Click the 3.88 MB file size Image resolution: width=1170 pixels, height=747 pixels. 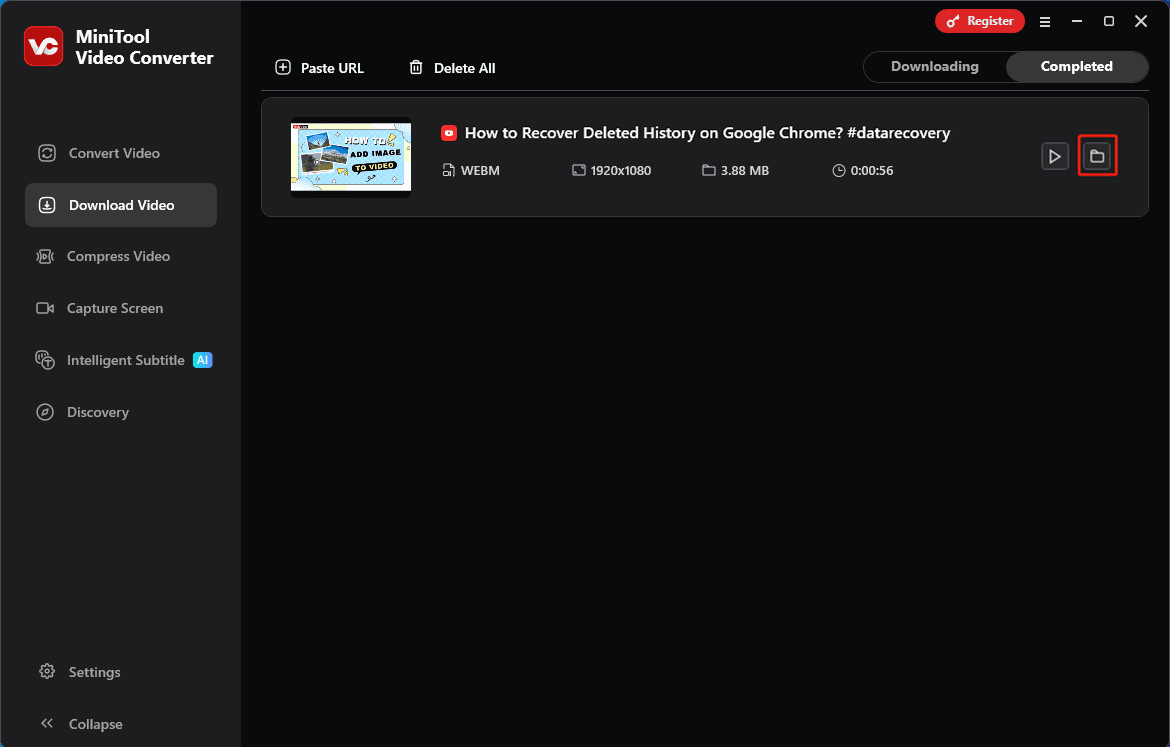744,171
